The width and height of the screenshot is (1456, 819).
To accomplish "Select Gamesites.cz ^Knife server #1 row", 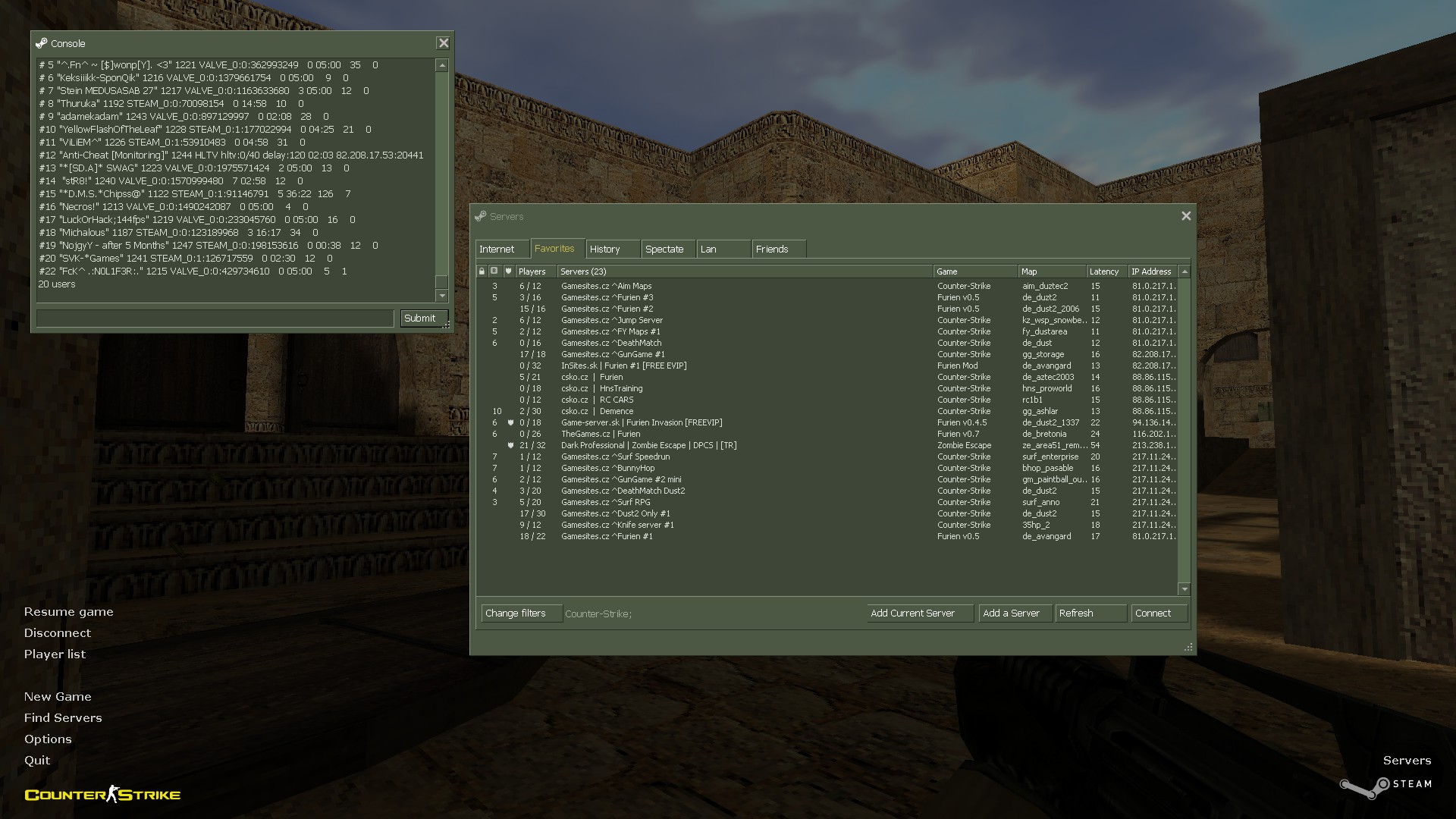I will pyautogui.click(x=827, y=525).
